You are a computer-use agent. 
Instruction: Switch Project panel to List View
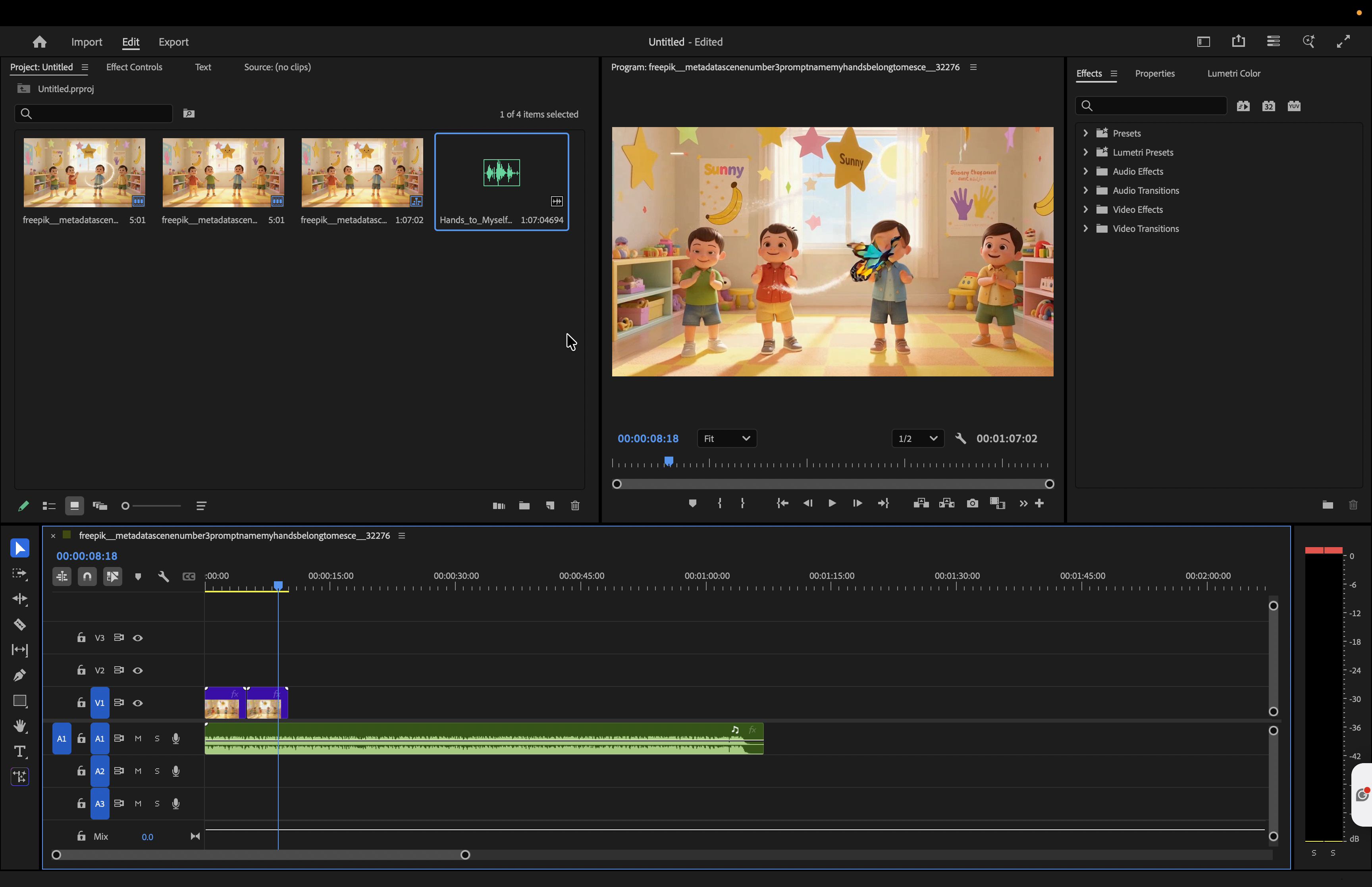tap(49, 506)
